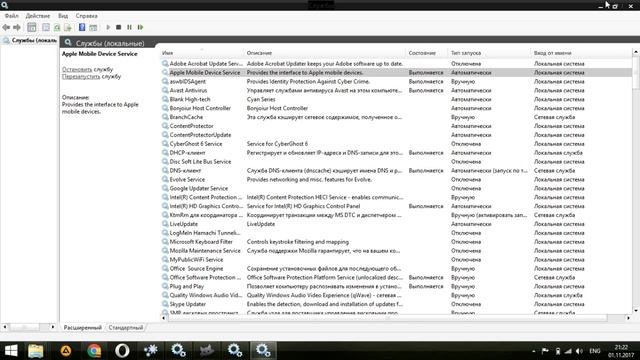
Task: Show hidden tray icons arrow
Action: tap(534, 351)
